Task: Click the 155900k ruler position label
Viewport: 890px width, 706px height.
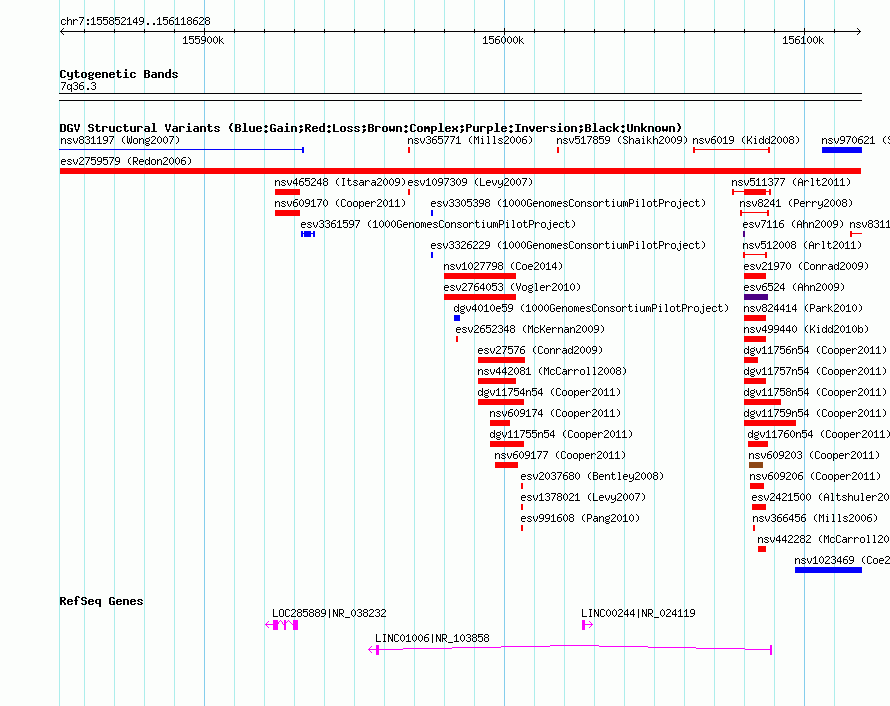Action: coord(203,40)
